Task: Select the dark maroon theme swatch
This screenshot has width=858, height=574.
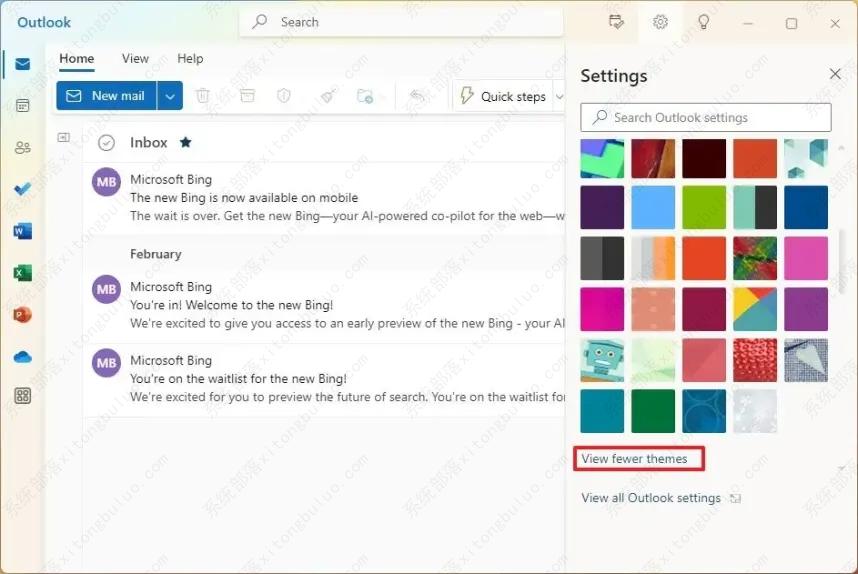Action: tap(704, 158)
